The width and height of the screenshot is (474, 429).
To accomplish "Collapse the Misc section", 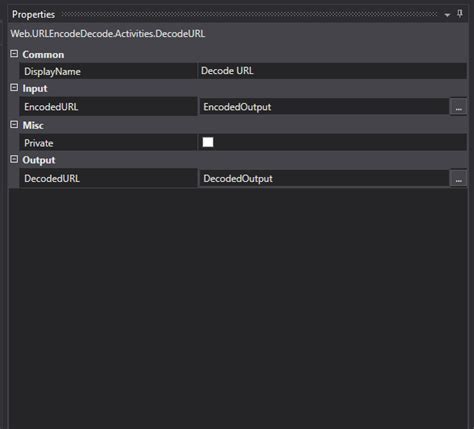I will 14,125.
